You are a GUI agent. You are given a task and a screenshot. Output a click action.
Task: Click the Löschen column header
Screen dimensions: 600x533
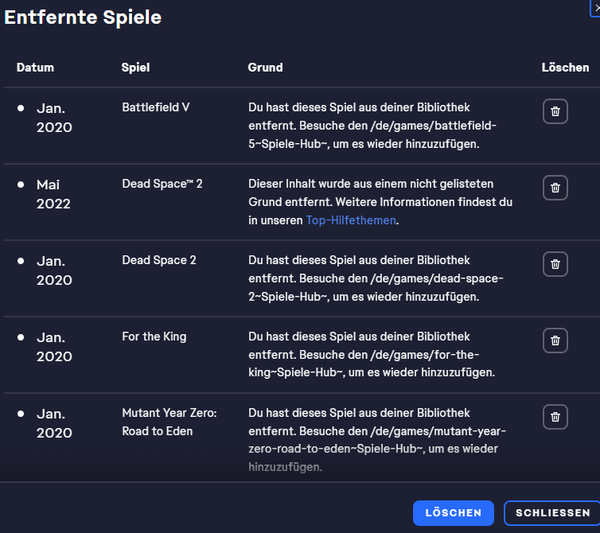tap(565, 68)
